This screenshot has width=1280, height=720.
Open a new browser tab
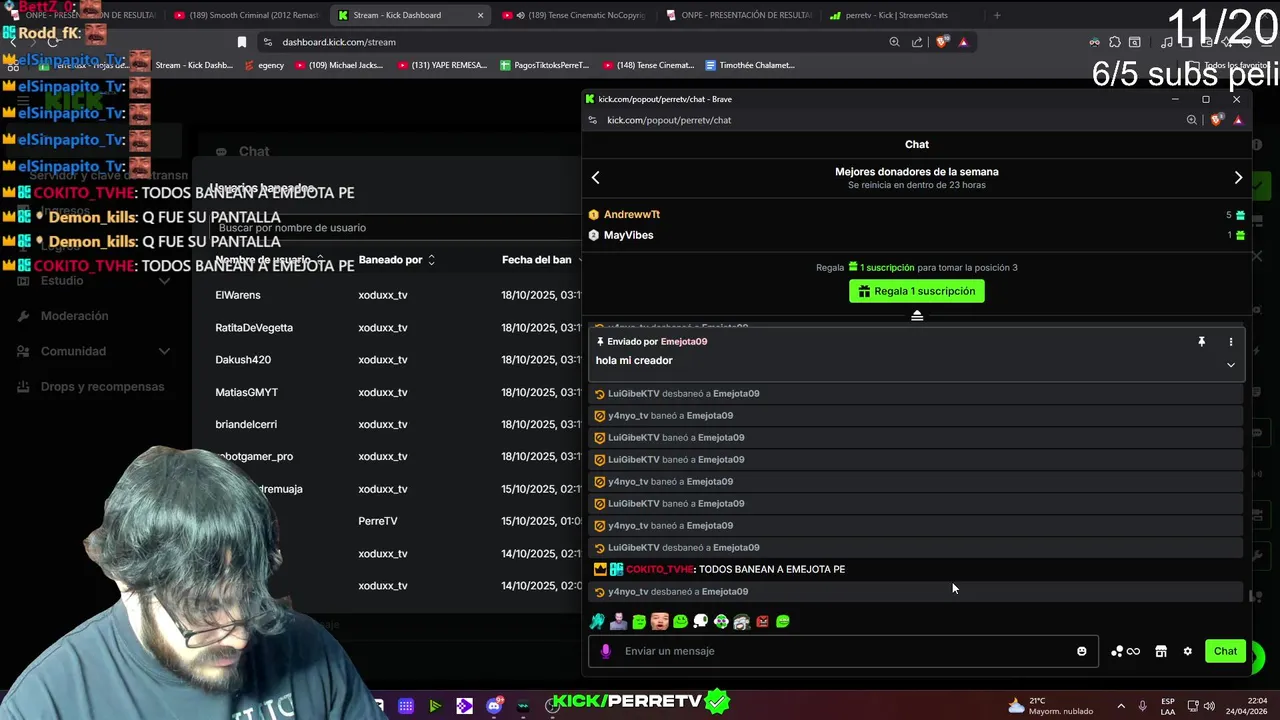click(996, 15)
